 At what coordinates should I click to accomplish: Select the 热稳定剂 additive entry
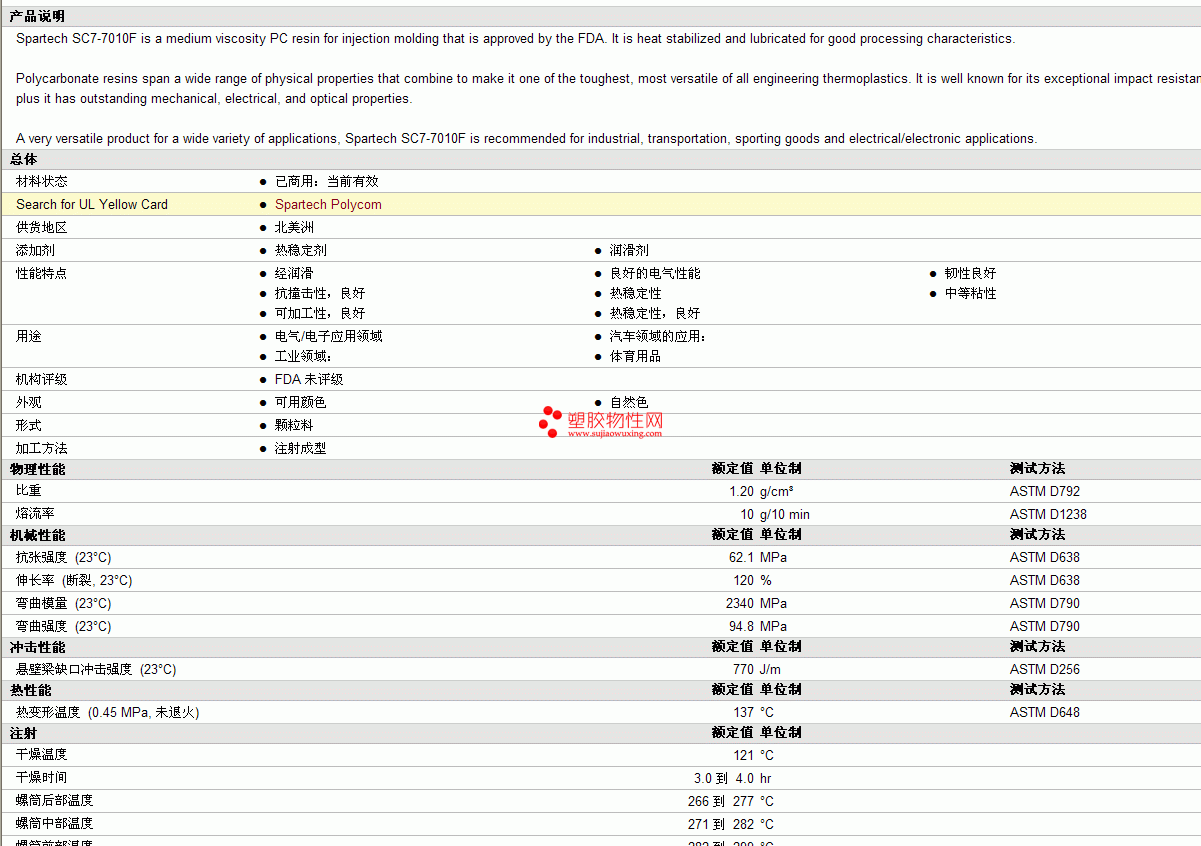(x=301, y=250)
